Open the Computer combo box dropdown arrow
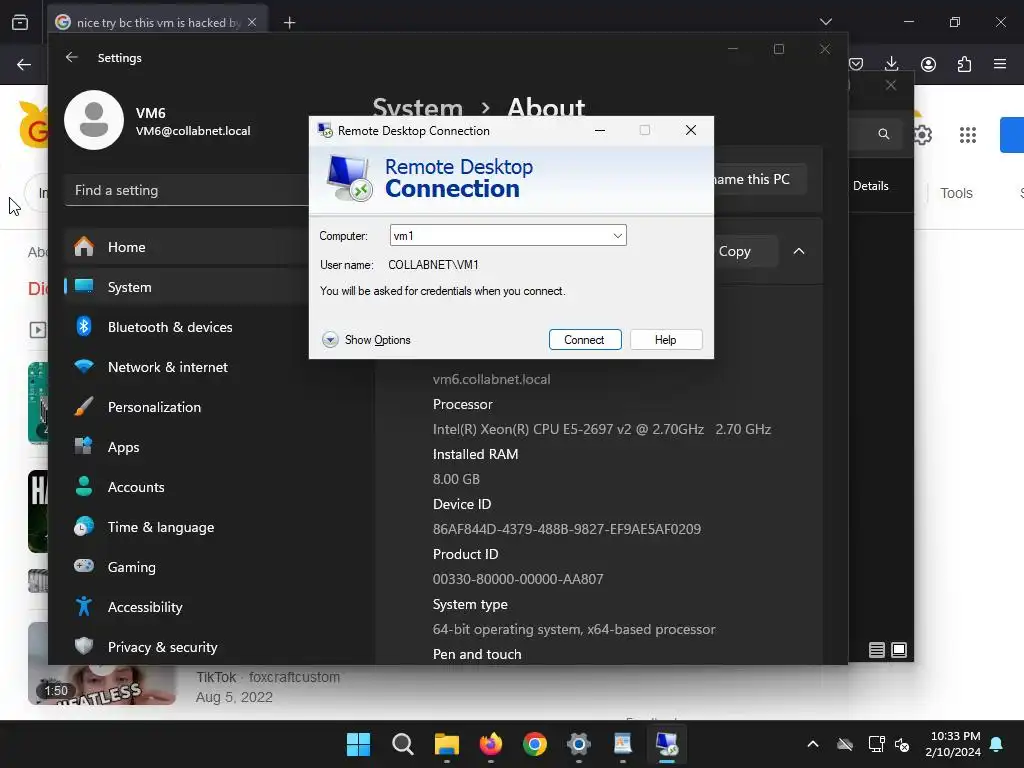Viewport: 1024px width, 768px height. point(617,236)
